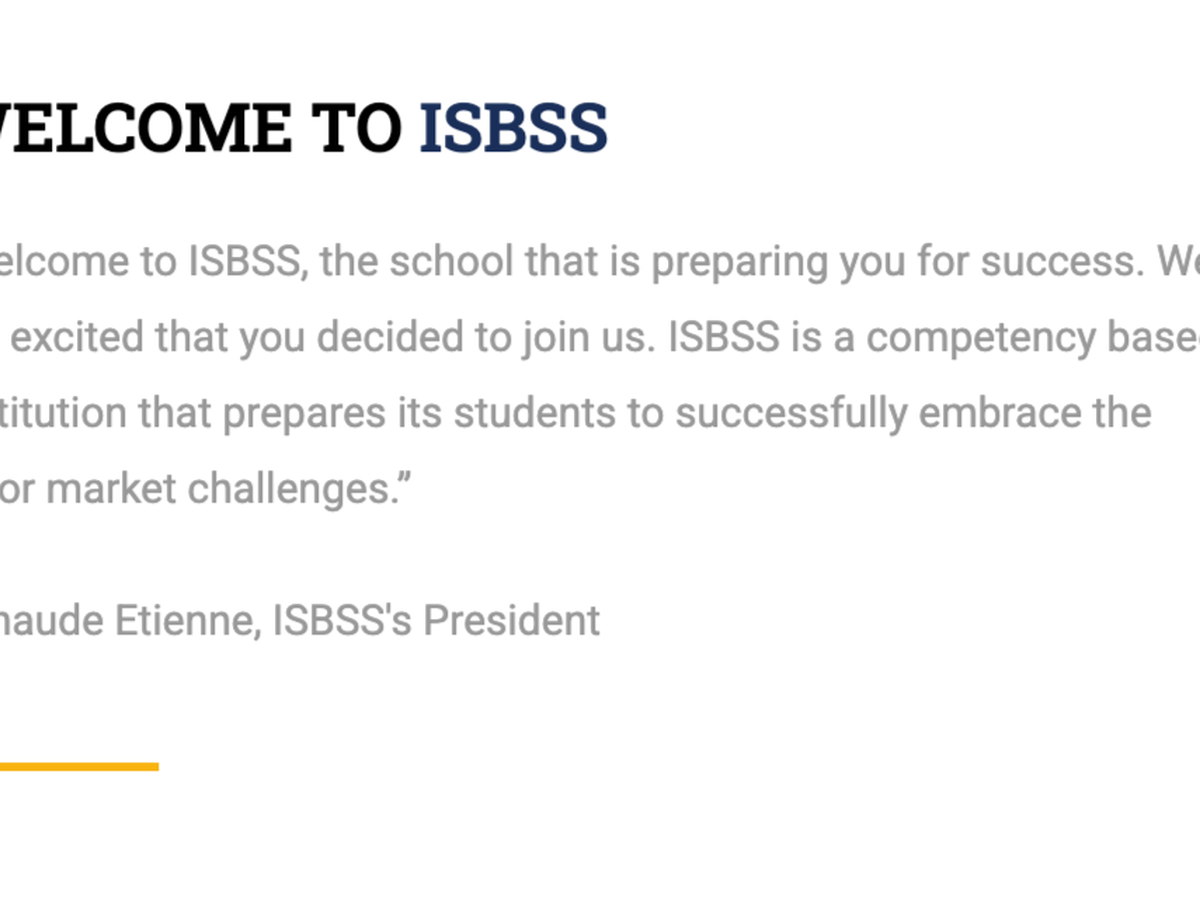This screenshot has width=1200, height=900.
Task: Click ISBSS in the first paragraph line
Action: coord(245,262)
